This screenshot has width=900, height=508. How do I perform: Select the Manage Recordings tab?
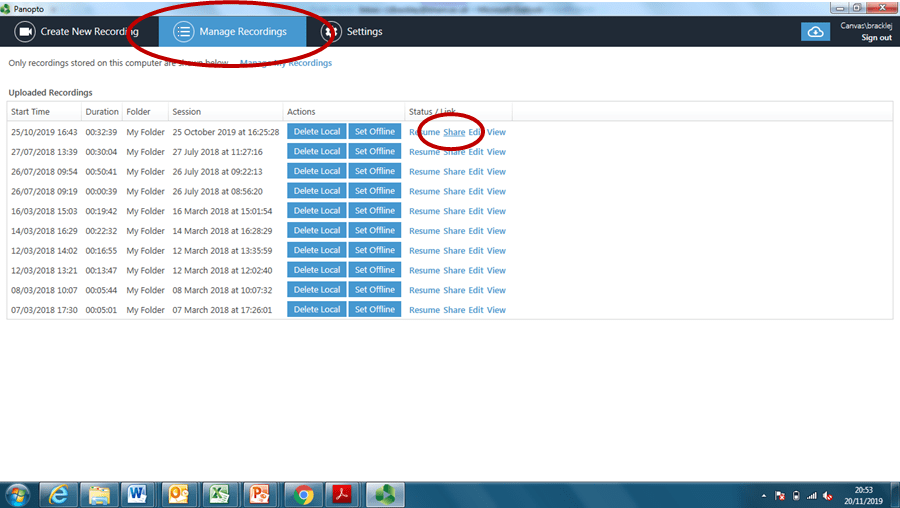[x=232, y=32]
